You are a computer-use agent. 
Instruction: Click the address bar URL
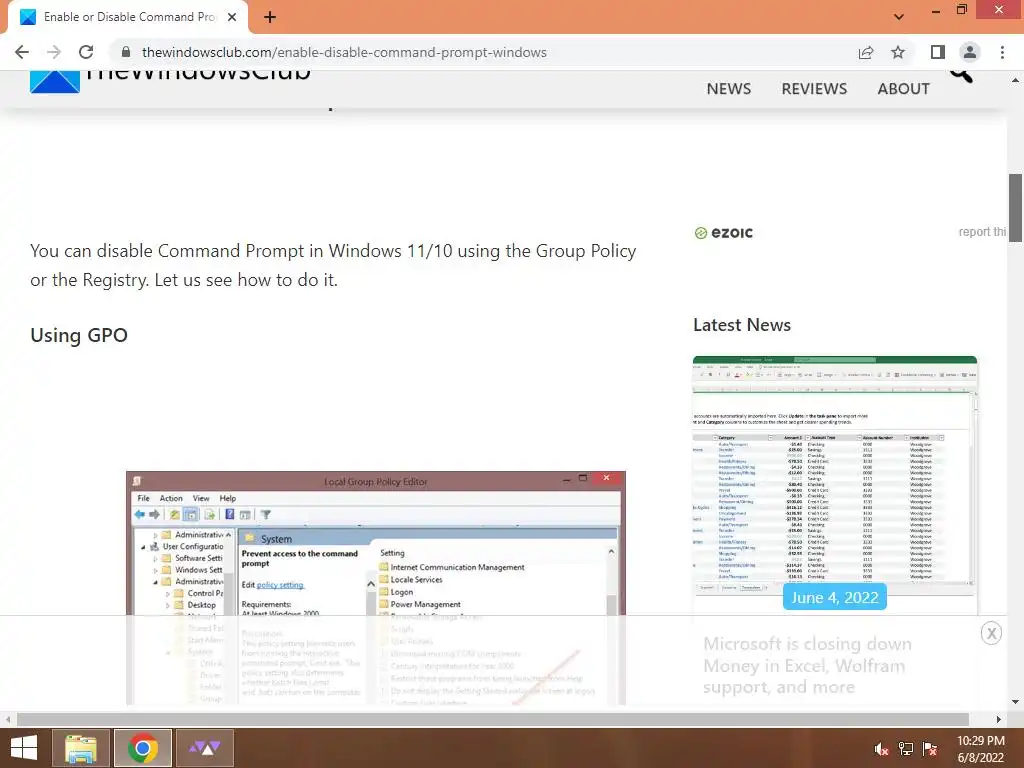tap(344, 52)
